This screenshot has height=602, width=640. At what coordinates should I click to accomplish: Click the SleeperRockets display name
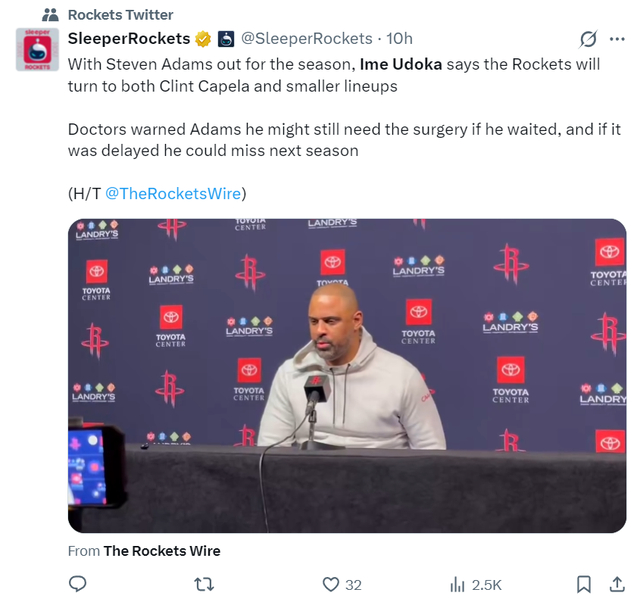pos(129,39)
